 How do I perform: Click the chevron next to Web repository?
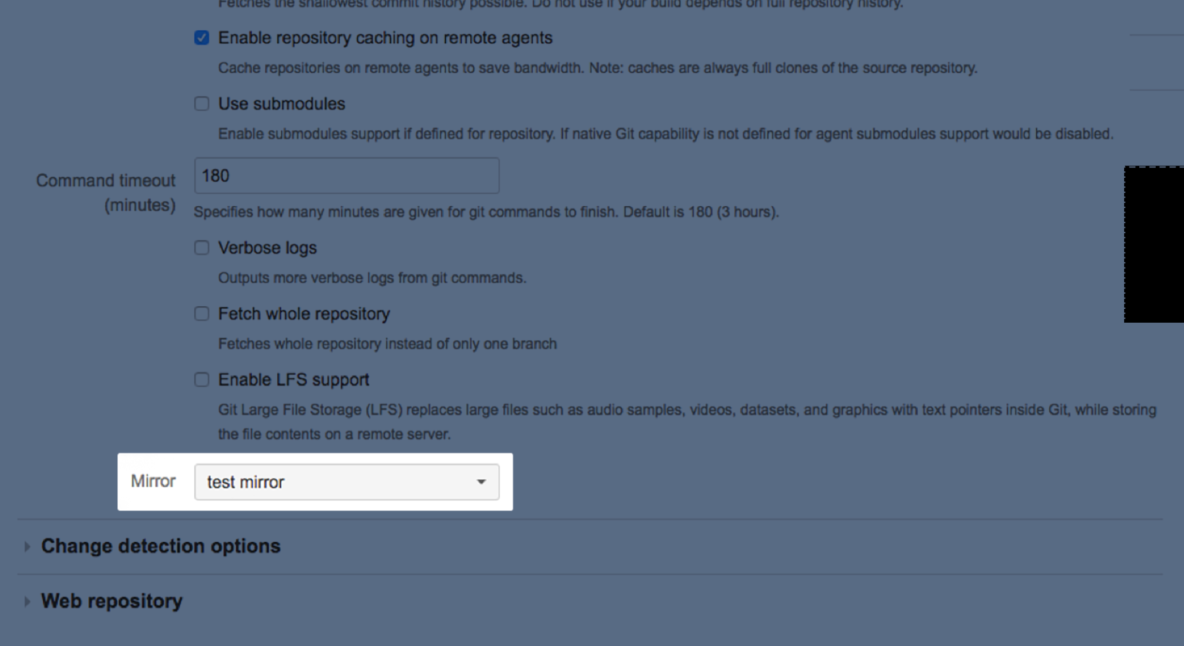[x=26, y=600]
